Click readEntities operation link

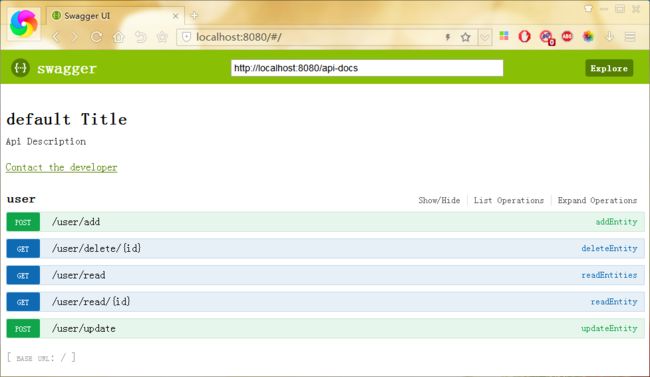[609, 275]
